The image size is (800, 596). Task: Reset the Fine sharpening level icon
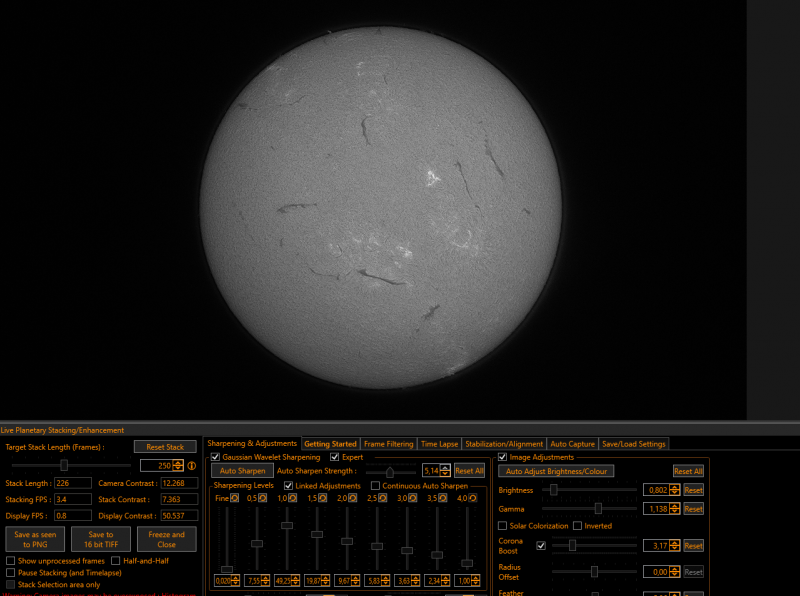click(x=234, y=498)
